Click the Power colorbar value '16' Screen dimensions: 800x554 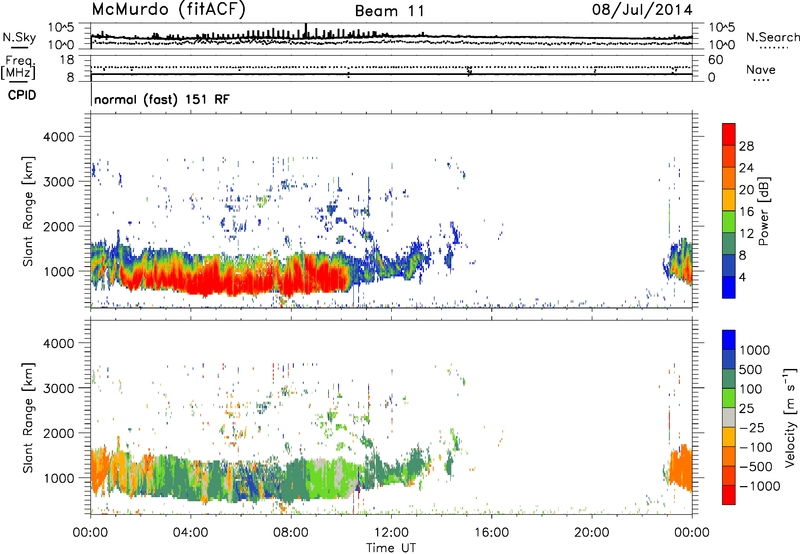pos(746,212)
